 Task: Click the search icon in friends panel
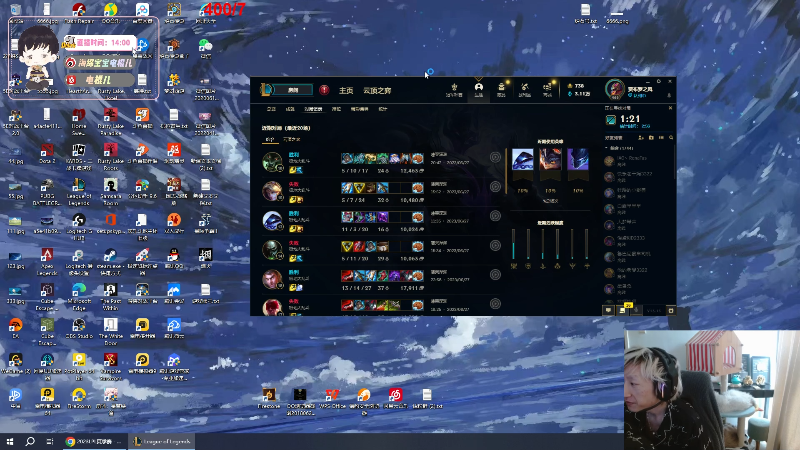pyautogui.click(x=671, y=138)
